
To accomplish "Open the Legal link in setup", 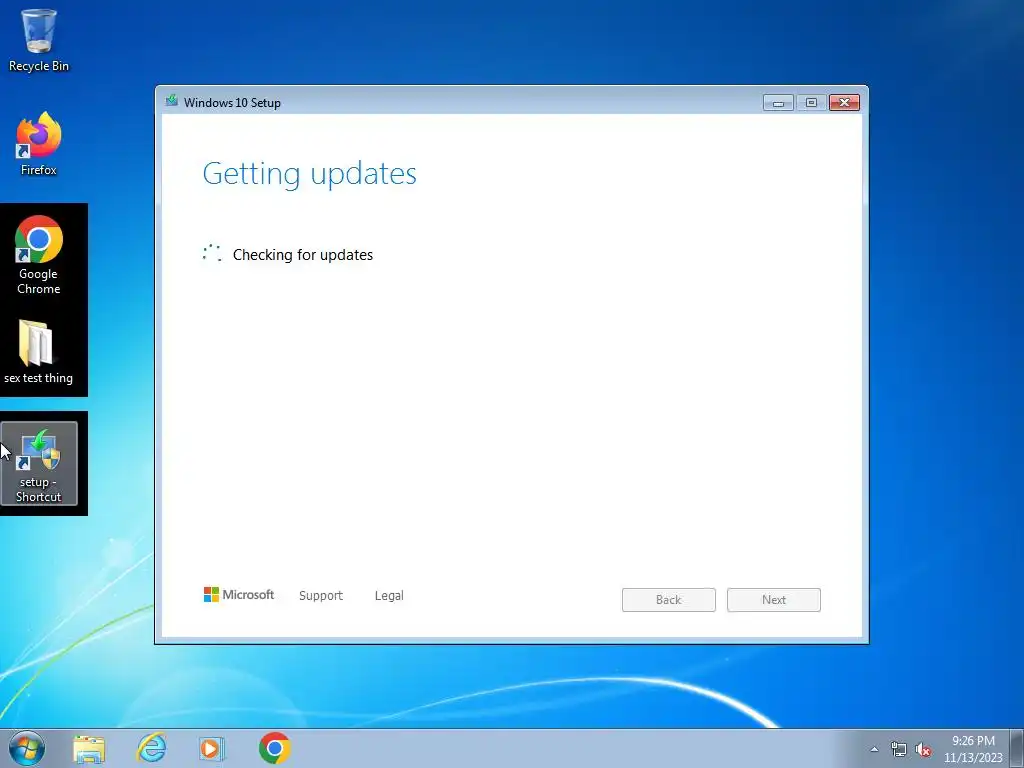I will point(389,596).
